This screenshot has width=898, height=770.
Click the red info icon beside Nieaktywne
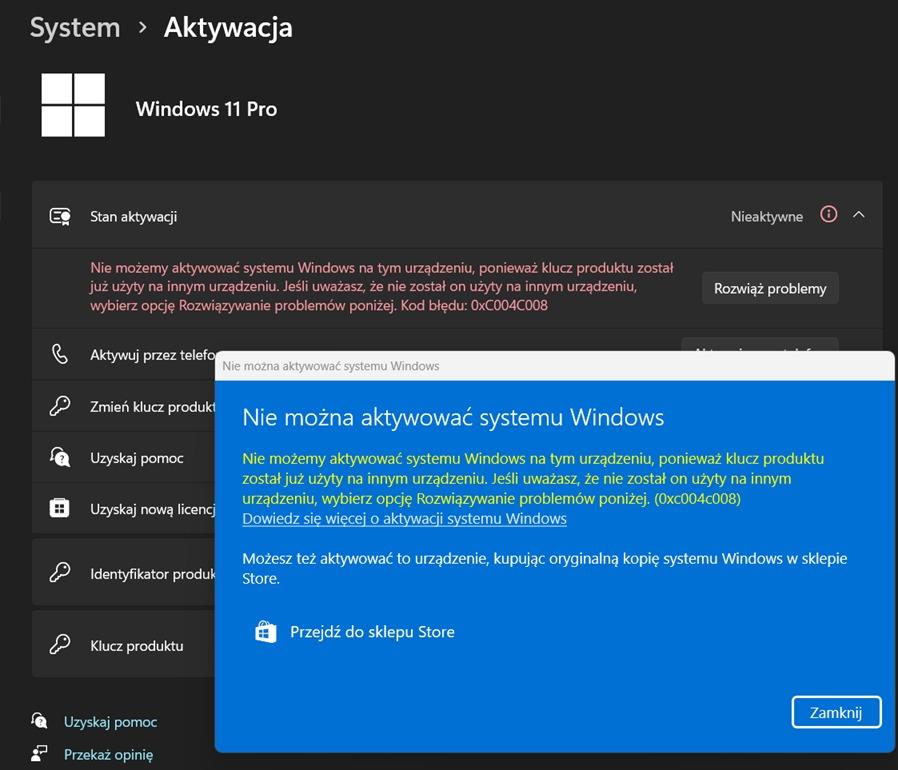click(828, 214)
